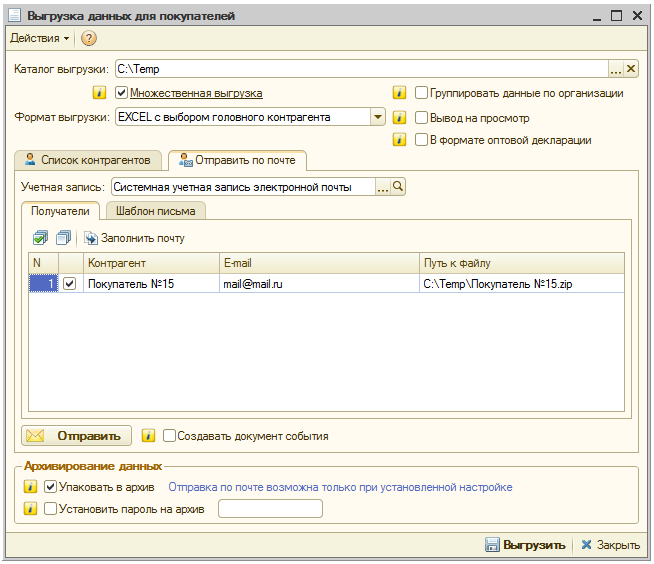Click the archive password input field
The image size is (654, 564).
click(270, 509)
